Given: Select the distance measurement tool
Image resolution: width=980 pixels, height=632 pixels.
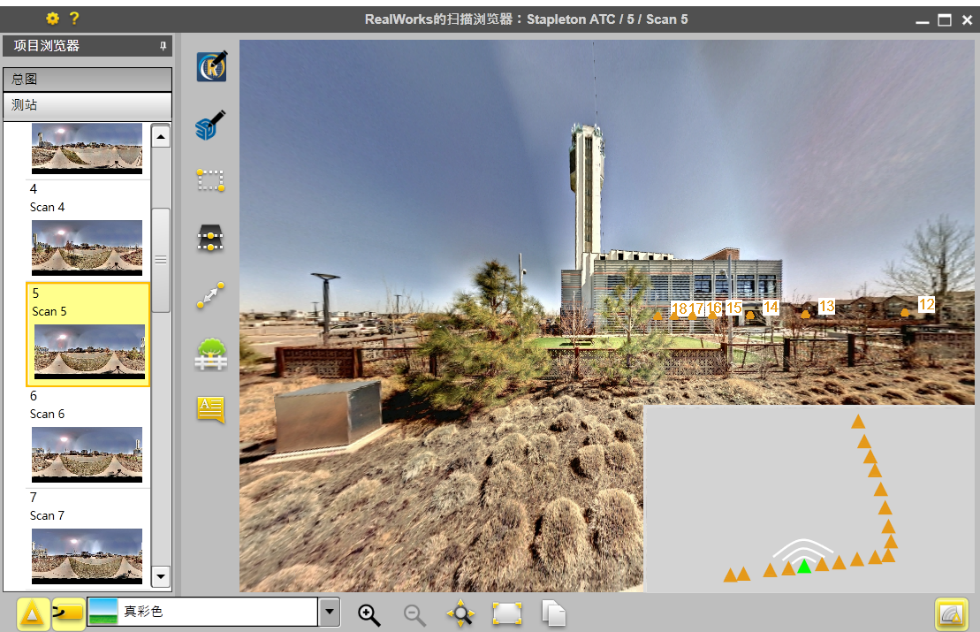Looking at the screenshot, I should (211, 295).
